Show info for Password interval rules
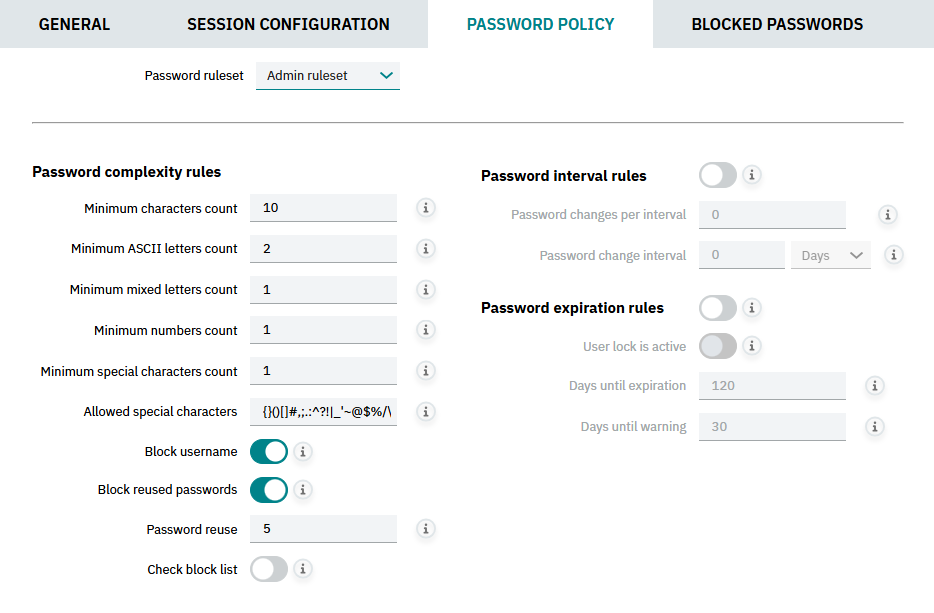The image size is (934, 613). click(752, 175)
